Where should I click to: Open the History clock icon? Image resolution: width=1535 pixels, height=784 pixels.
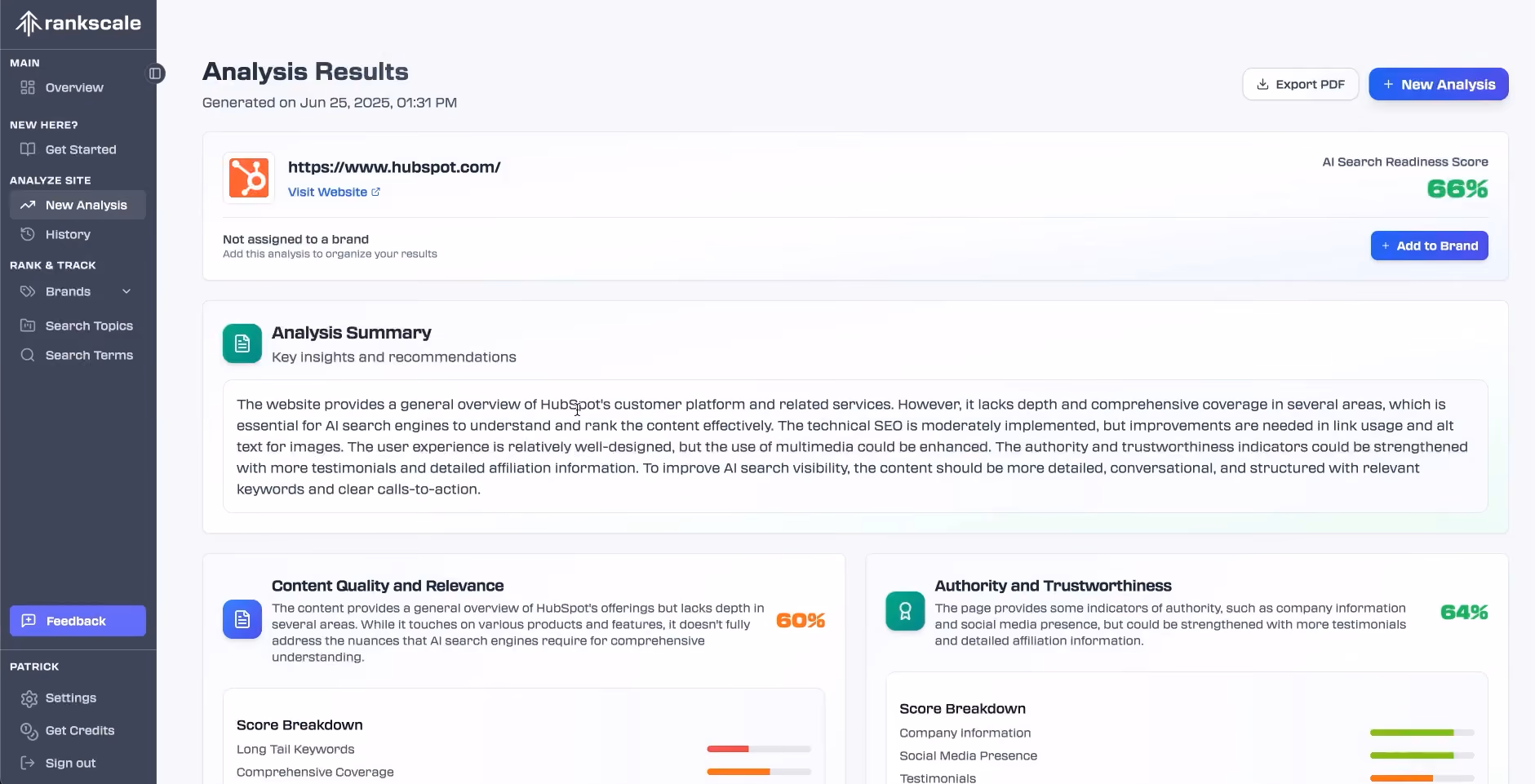(28, 234)
